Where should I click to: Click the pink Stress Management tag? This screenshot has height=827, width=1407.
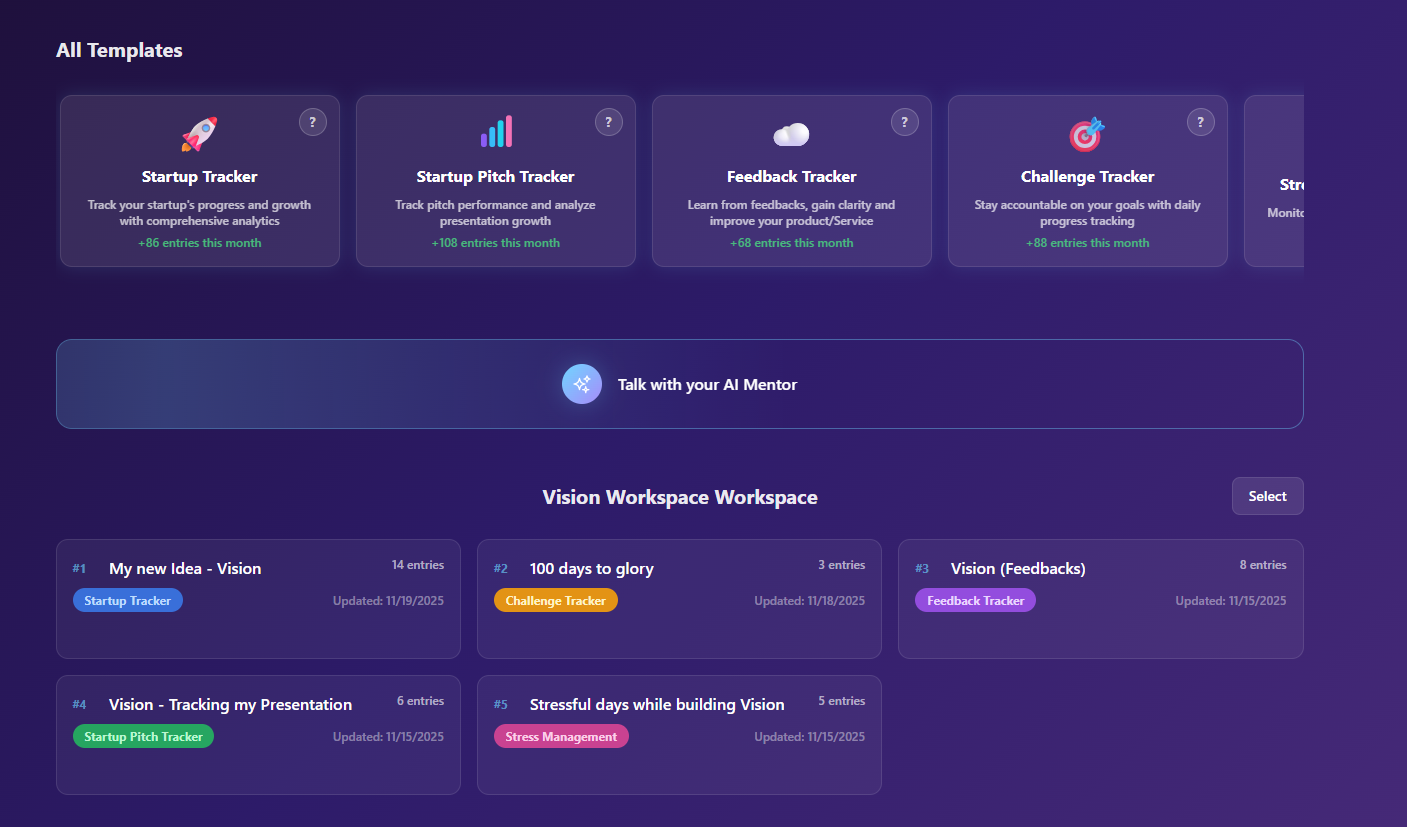click(561, 737)
